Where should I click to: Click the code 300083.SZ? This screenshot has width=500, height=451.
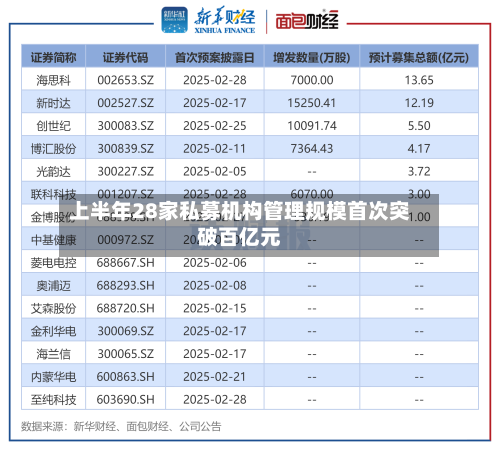[x=126, y=126]
